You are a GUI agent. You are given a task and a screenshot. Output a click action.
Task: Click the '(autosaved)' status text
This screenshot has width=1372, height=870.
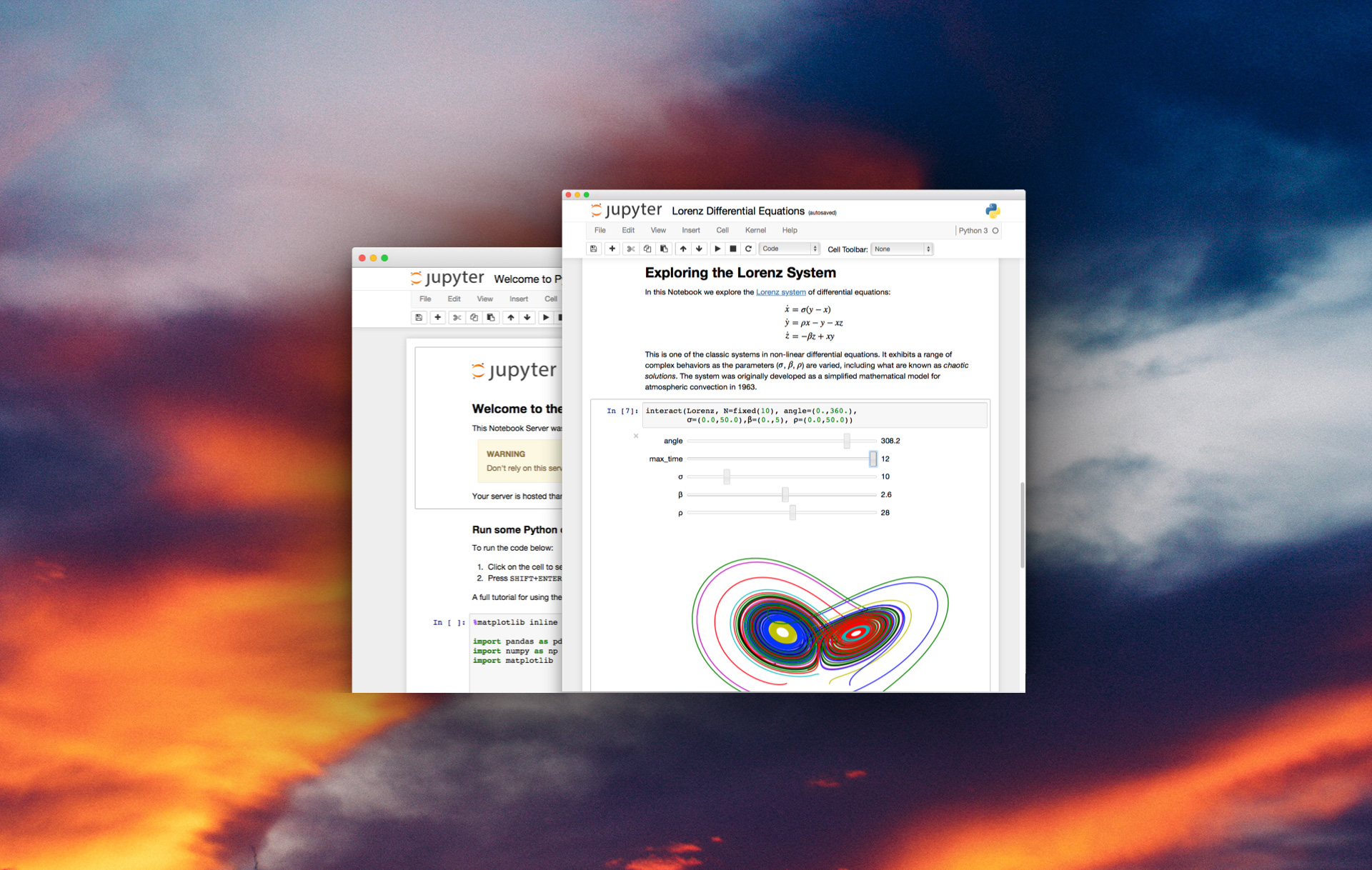[x=822, y=213]
